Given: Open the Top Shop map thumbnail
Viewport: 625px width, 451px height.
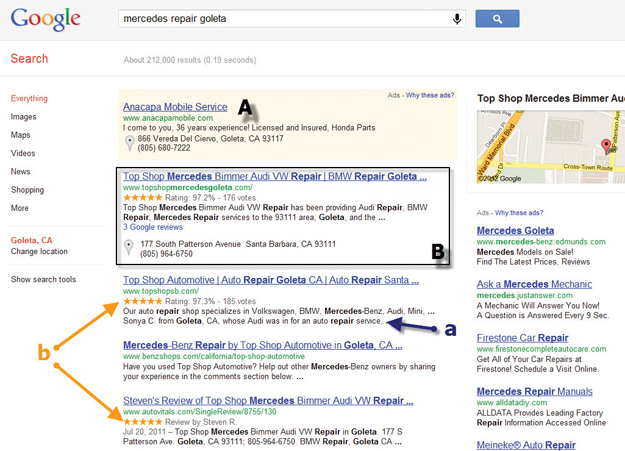Looking at the screenshot, I should click(551, 147).
